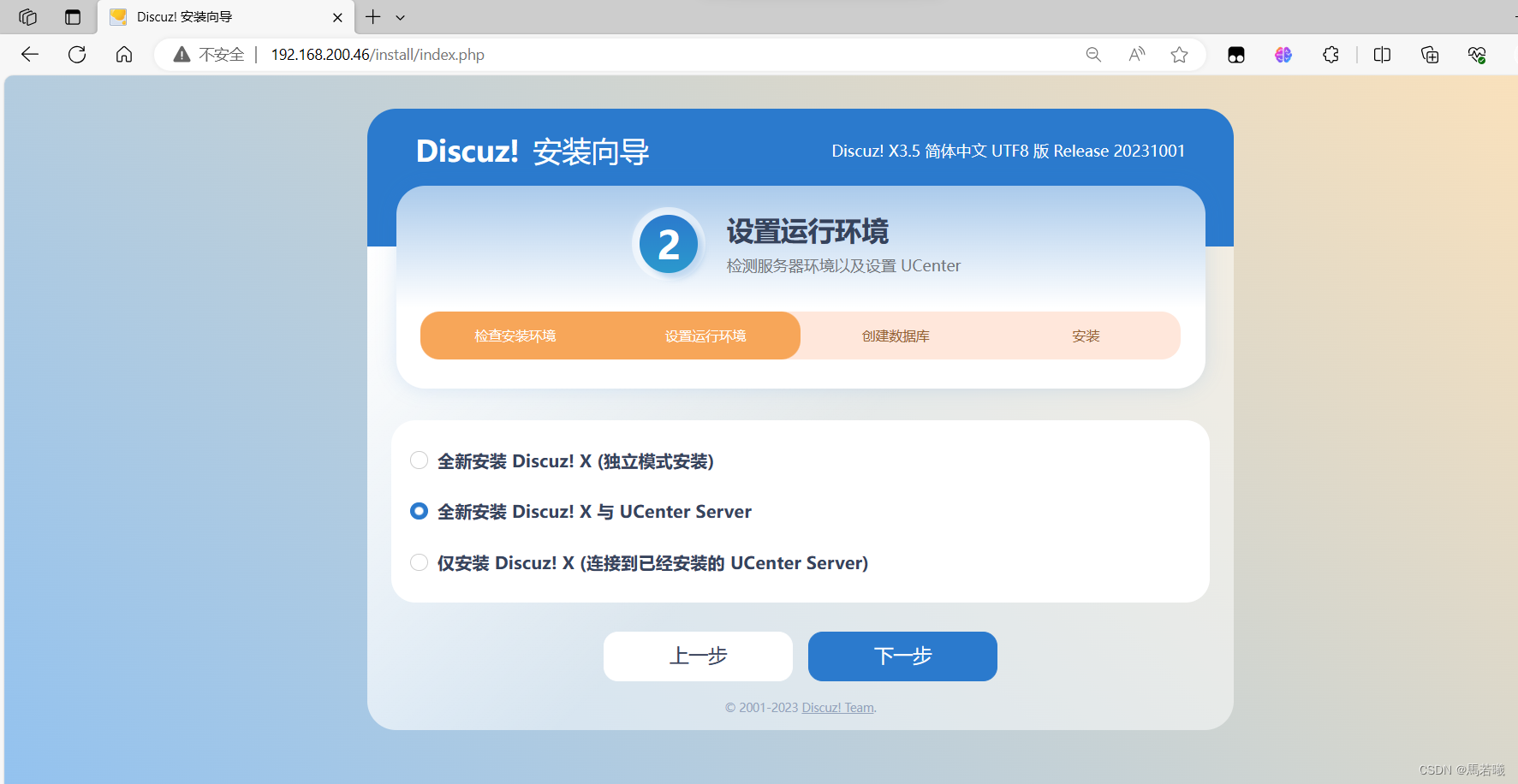Viewport: 1518px width, 784px height.
Task: Open the browser home page icon
Action: [x=124, y=55]
